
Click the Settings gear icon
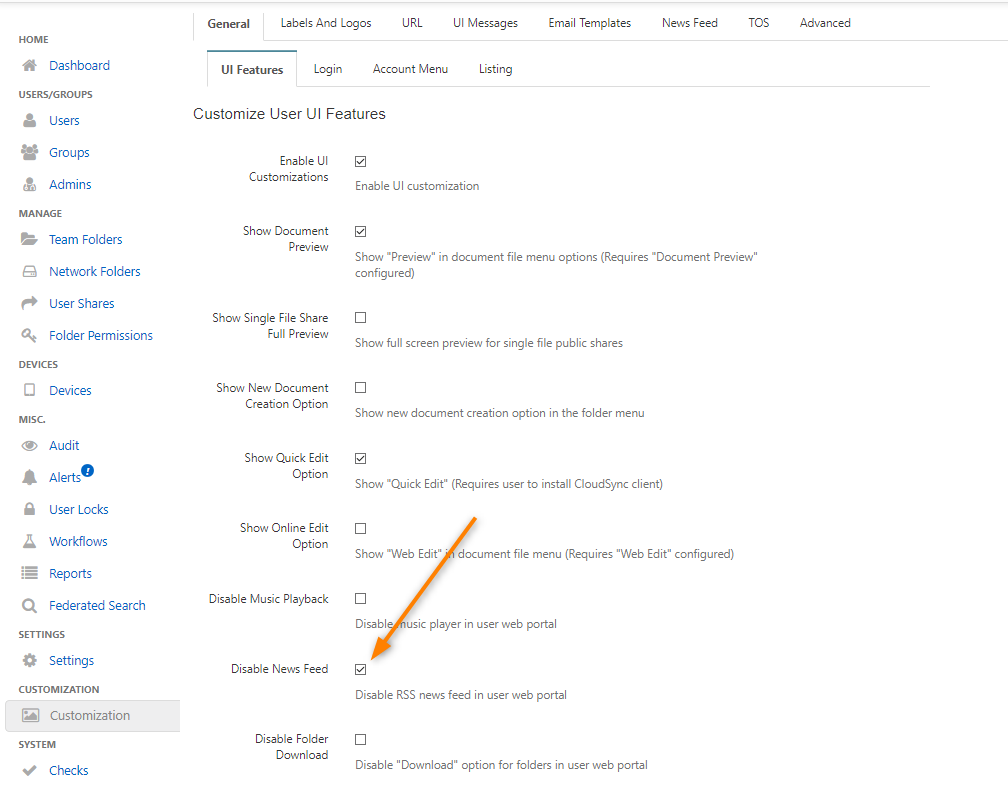(x=30, y=661)
